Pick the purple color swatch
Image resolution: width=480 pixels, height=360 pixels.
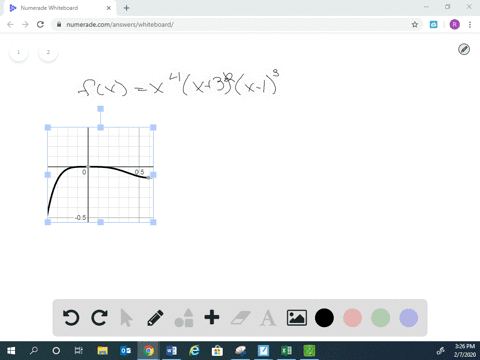pyautogui.click(x=409, y=318)
